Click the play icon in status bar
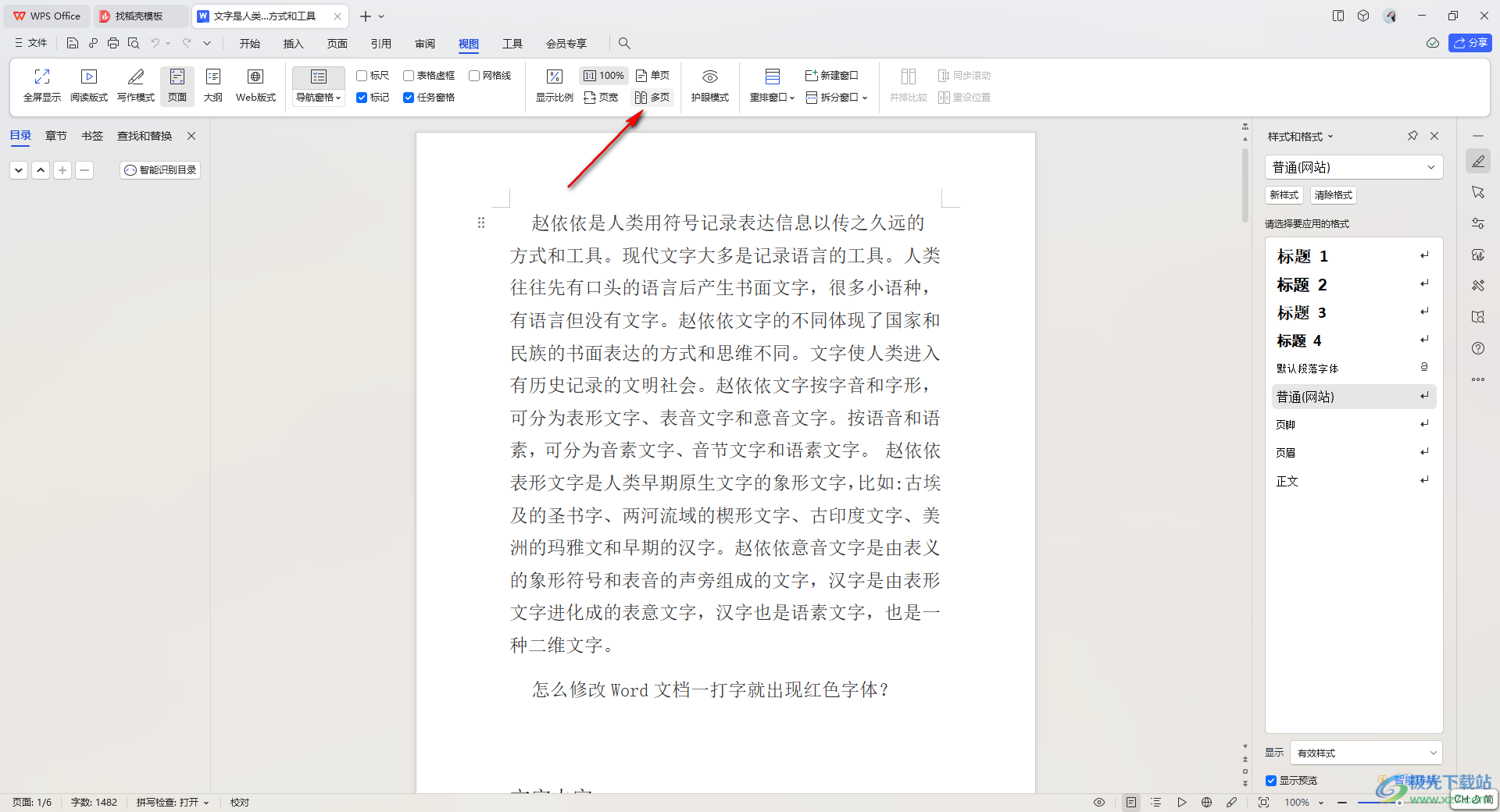 [x=1182, y=802]
